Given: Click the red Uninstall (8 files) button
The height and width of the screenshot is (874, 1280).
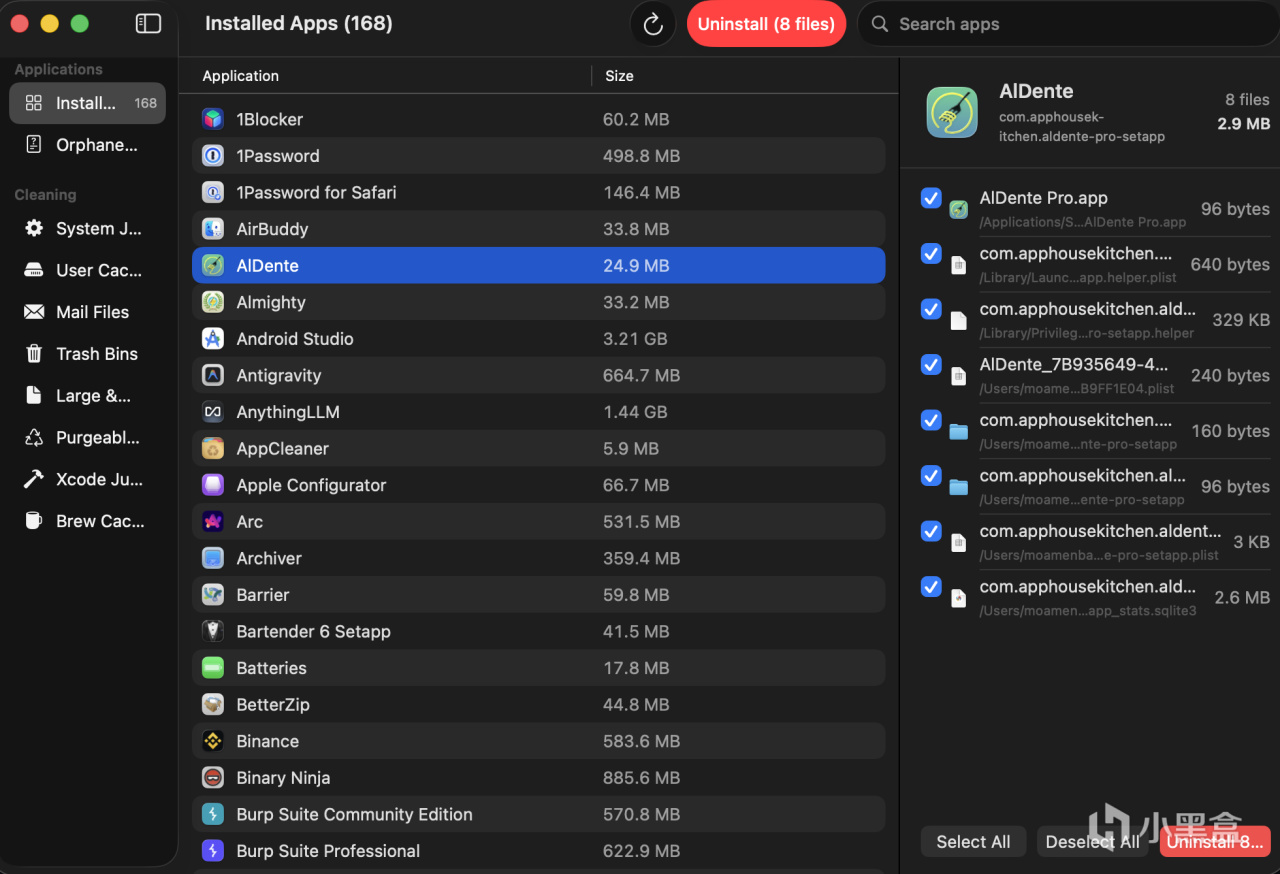Looking at the screenshot, I should coord(766,24).
